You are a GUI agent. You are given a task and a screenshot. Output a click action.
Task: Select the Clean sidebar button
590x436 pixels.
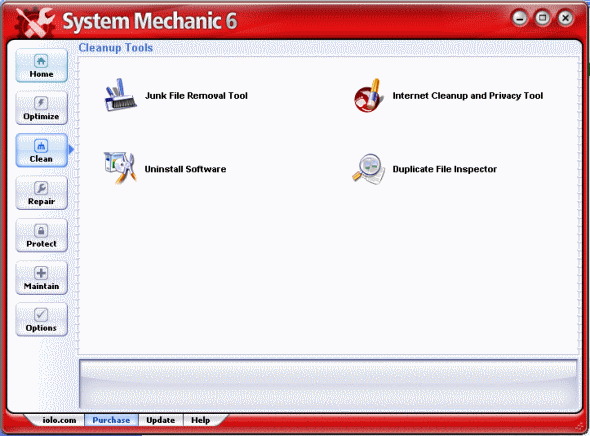coord(41,150)
